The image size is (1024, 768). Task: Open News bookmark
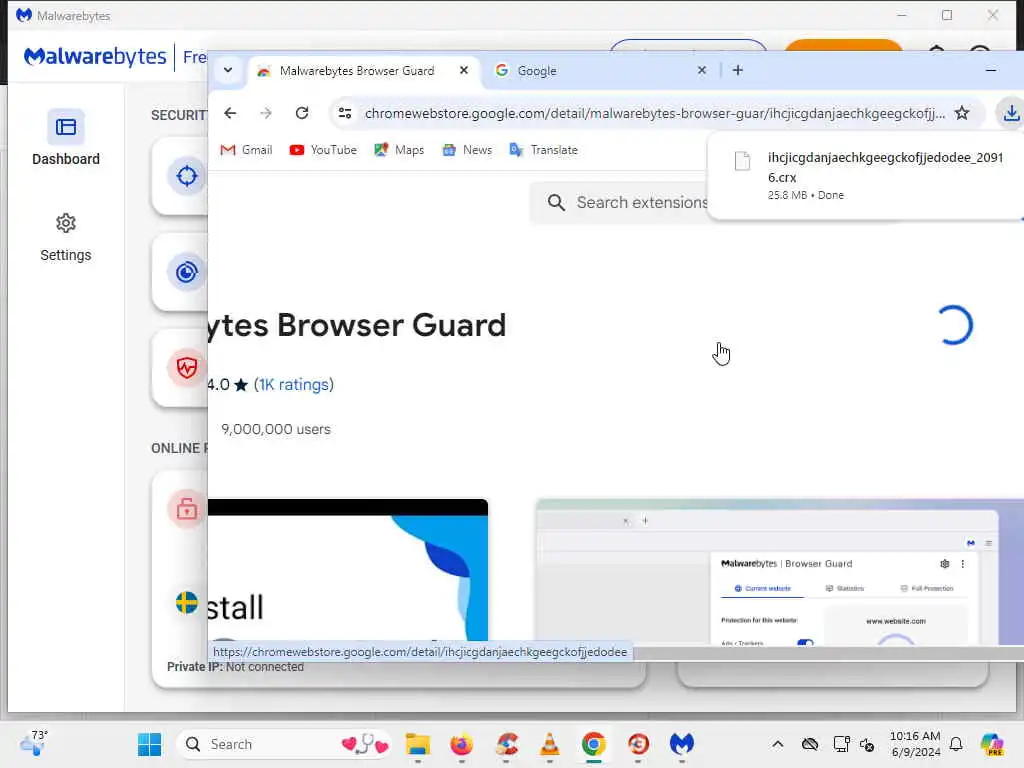click(467, 150)
